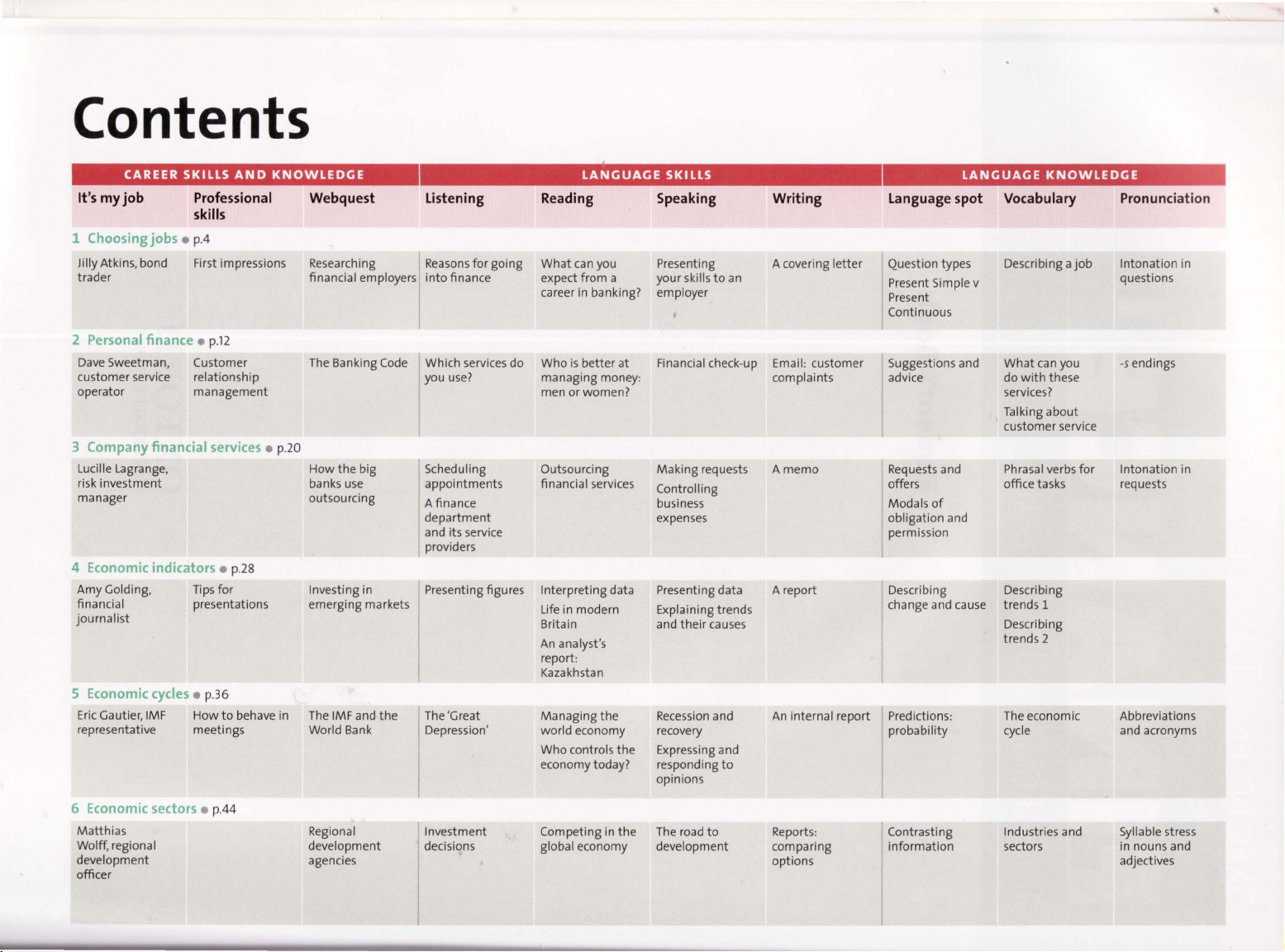Viewport: 1285px width, 952px height.
Task: Select the 'Listening' column header
Action: [x=454, y=198]
